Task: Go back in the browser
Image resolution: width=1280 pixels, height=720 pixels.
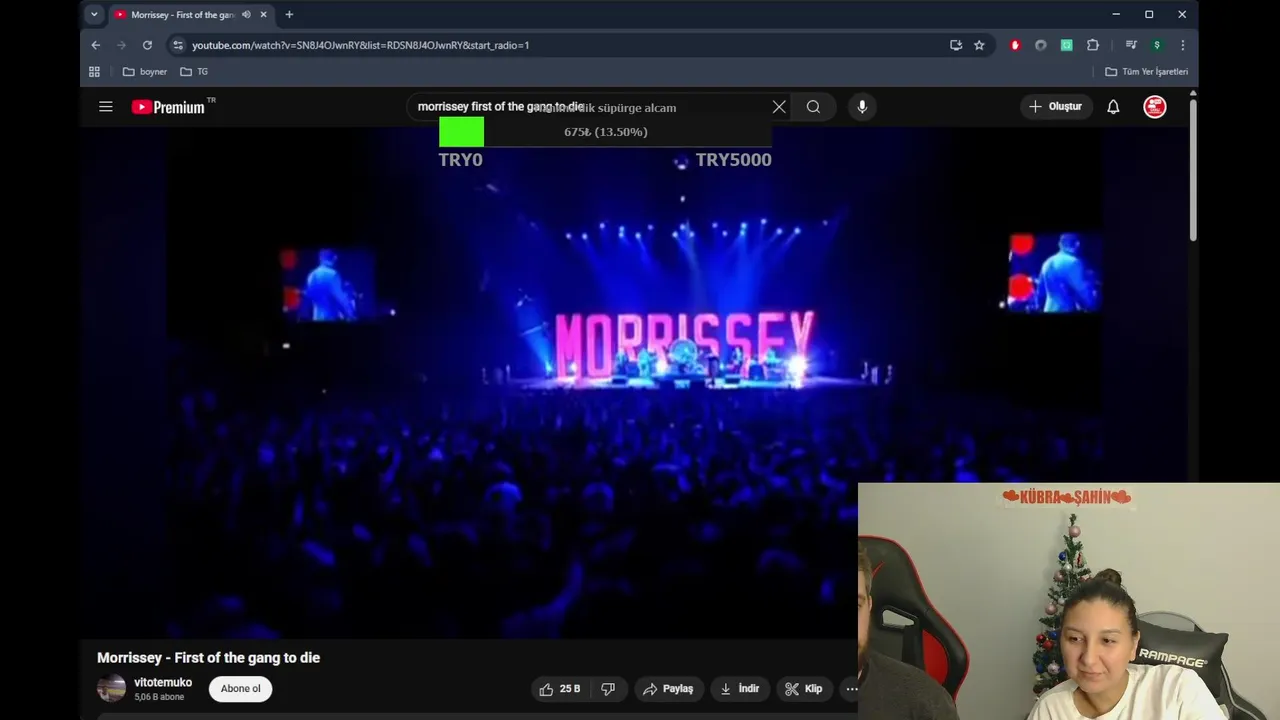Action: click(x=96, y=45)
